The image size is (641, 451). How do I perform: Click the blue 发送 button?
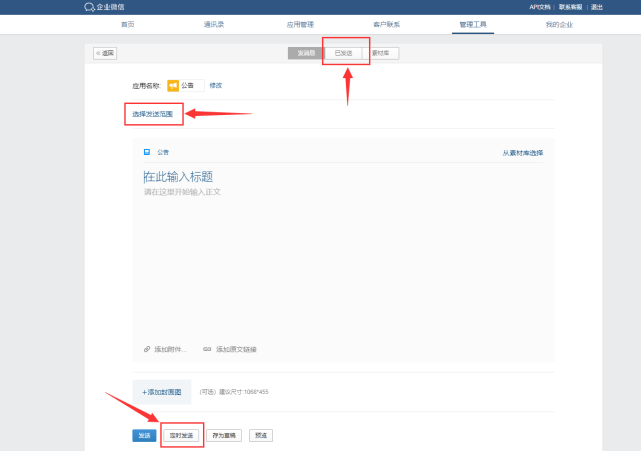click(144, 435)
